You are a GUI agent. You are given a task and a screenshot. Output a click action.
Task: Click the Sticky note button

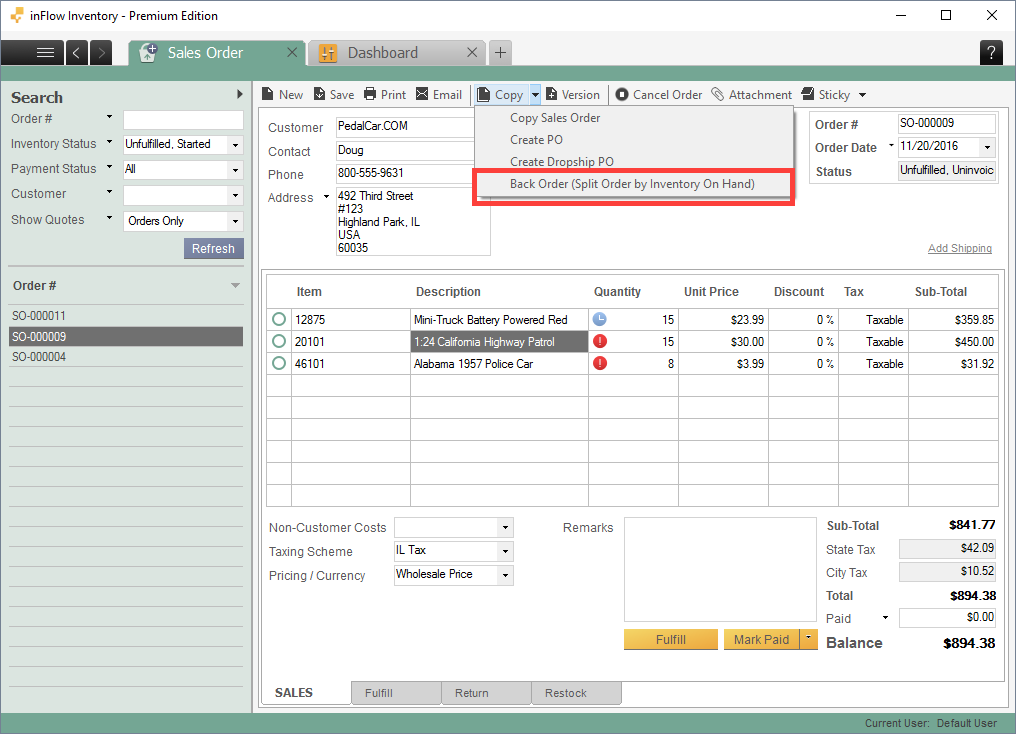826,95
